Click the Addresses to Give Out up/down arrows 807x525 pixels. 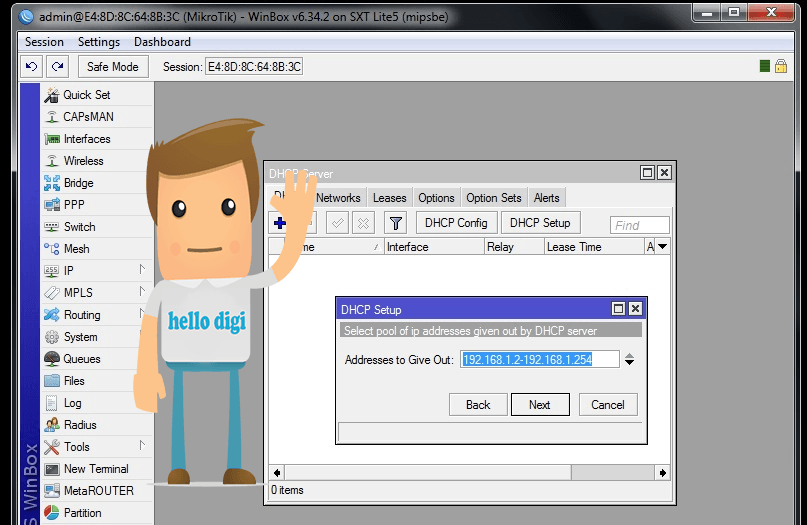(629, 359)
